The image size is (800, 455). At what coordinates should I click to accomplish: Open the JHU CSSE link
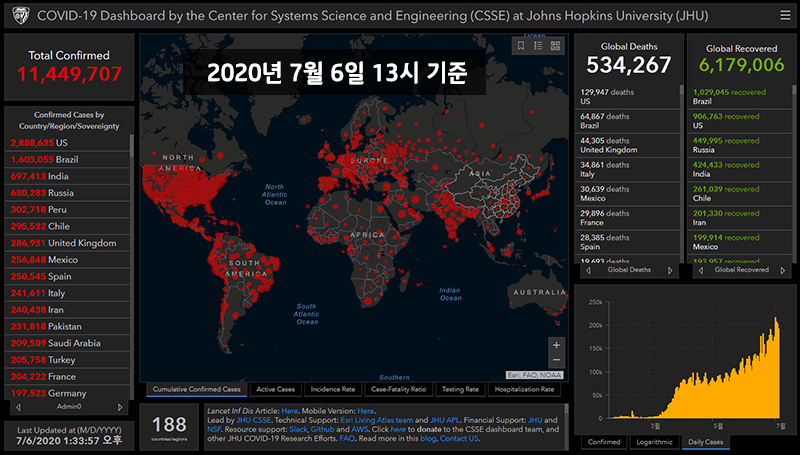coord(254,420)
